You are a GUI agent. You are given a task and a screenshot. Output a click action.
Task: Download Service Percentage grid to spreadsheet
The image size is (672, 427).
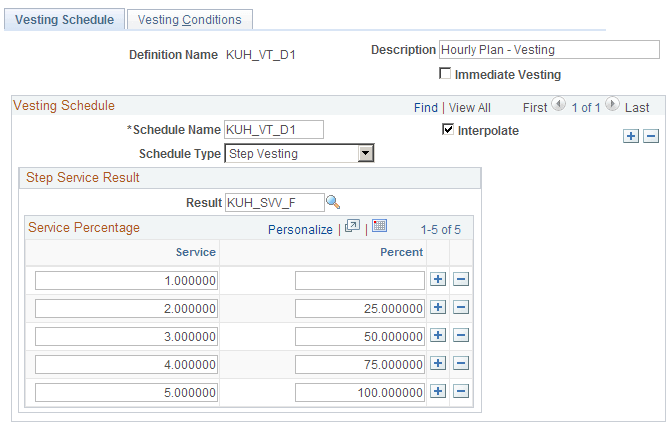pos(380,226)
